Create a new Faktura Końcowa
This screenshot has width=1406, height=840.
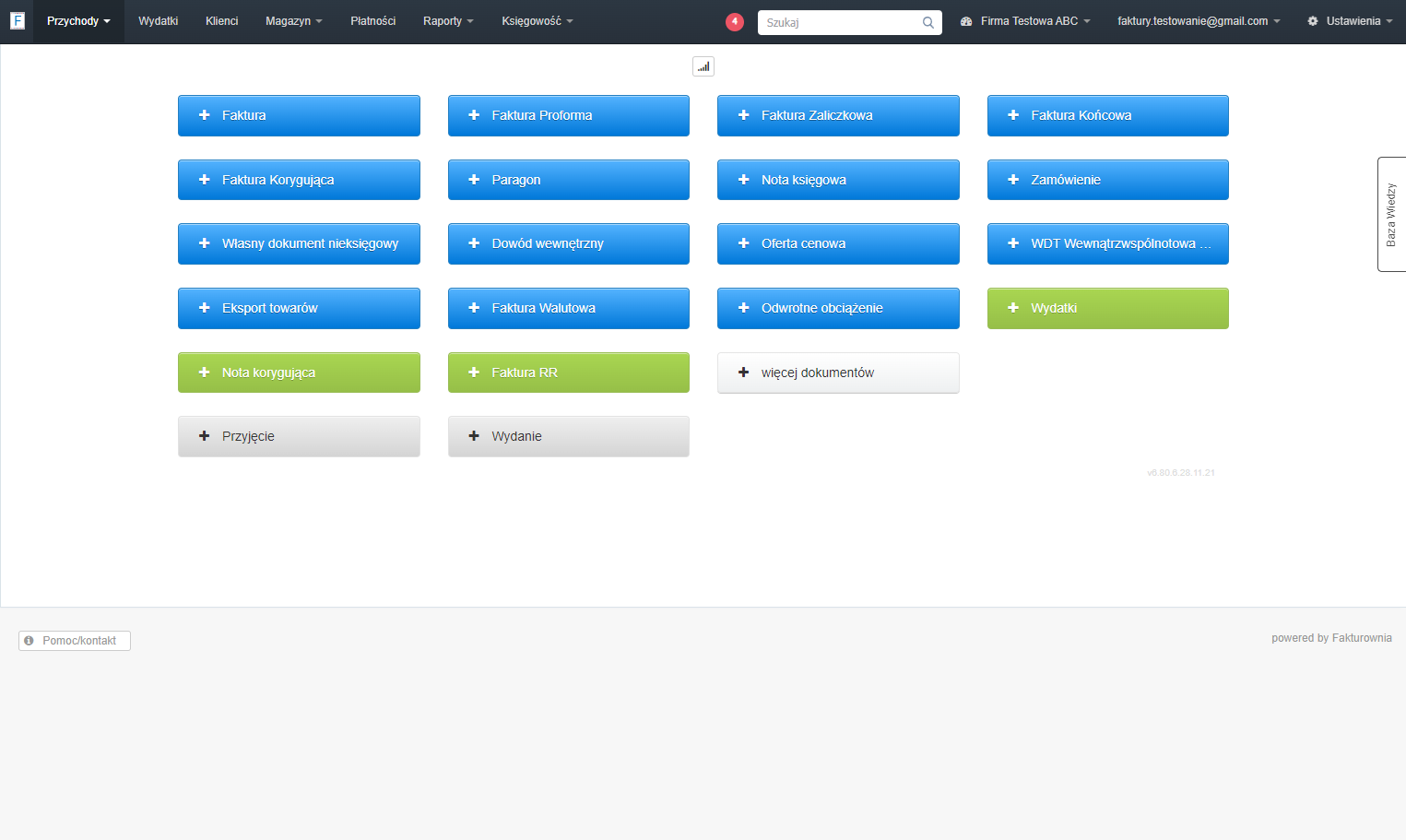(x=1108, y=115)
